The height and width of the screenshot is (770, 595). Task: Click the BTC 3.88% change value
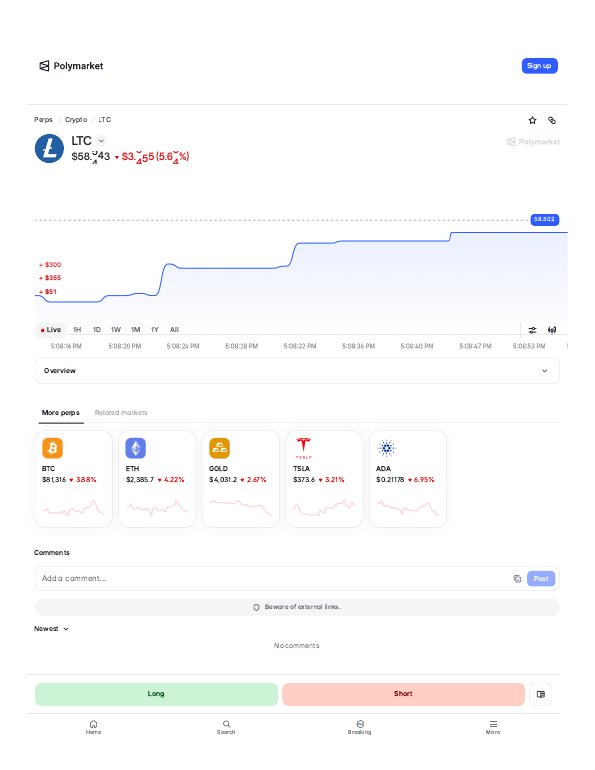tap(86, 480)
